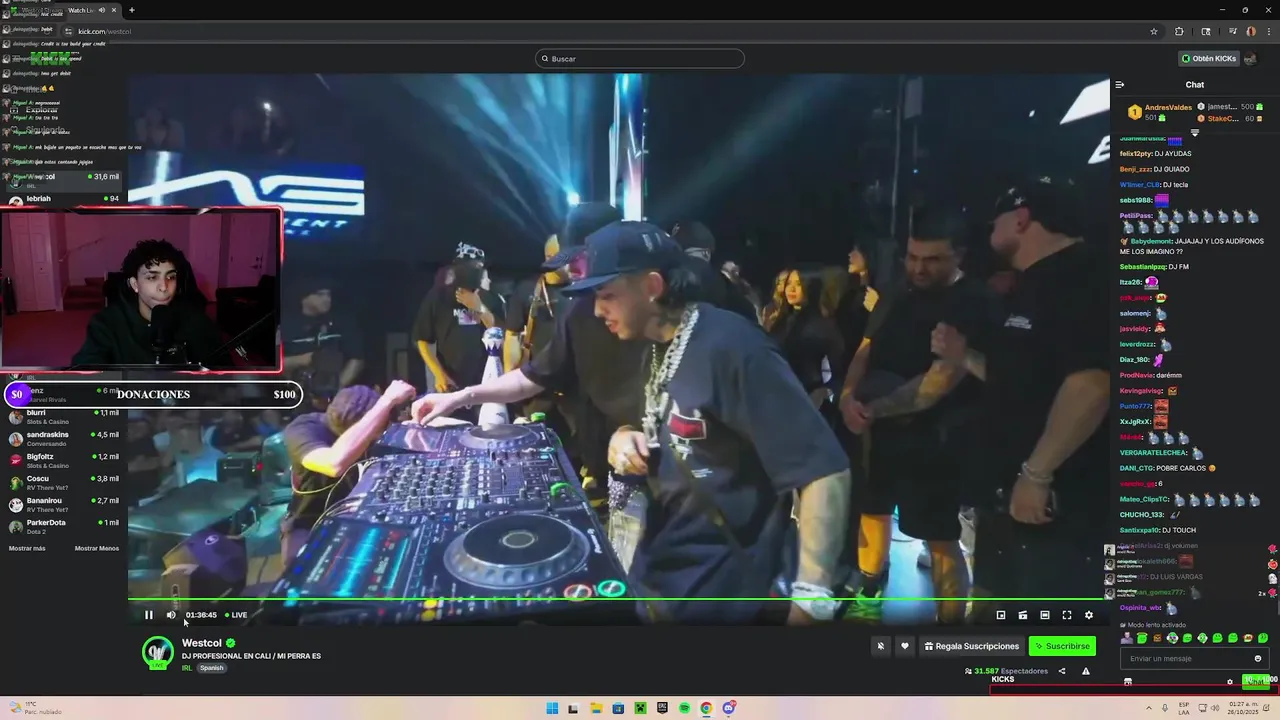This screenshot has height=720, width=1280.
Task: Click Regala Suscripciones button
Action: click(972, 646)
